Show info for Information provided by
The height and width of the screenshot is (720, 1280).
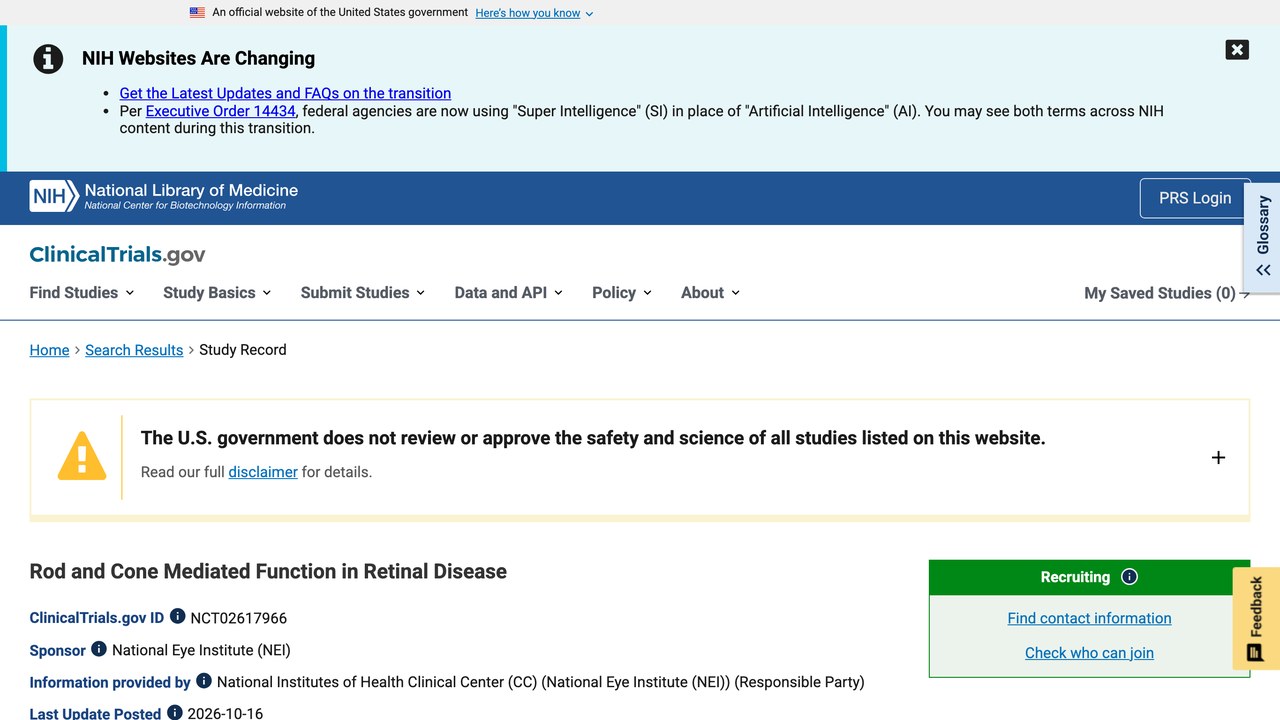tap(203, 681)
